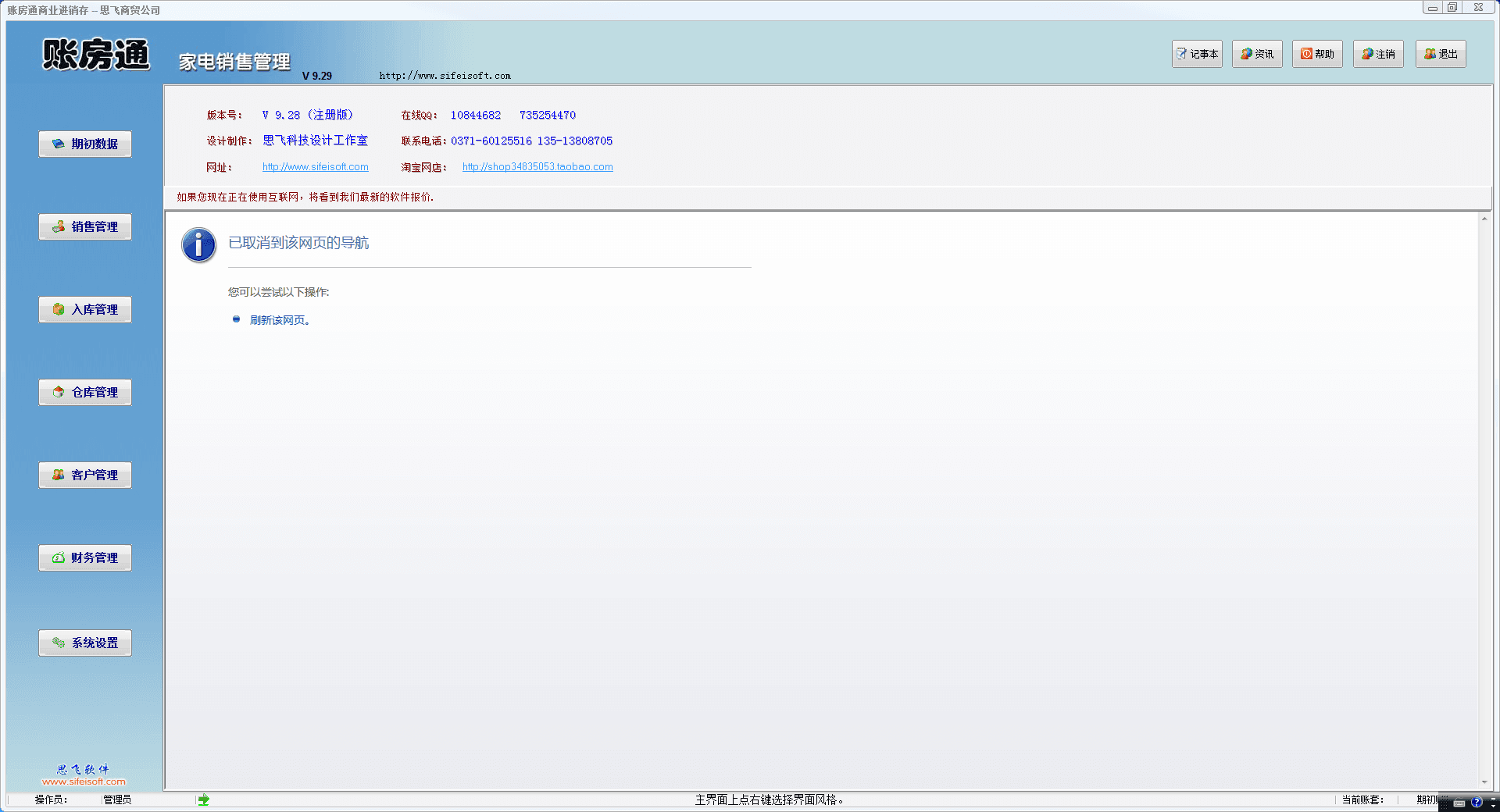Open the 财务管理 module
The width and height of the screenshot is (1500, 812).
pyautogui.click(x=85, y=557)
